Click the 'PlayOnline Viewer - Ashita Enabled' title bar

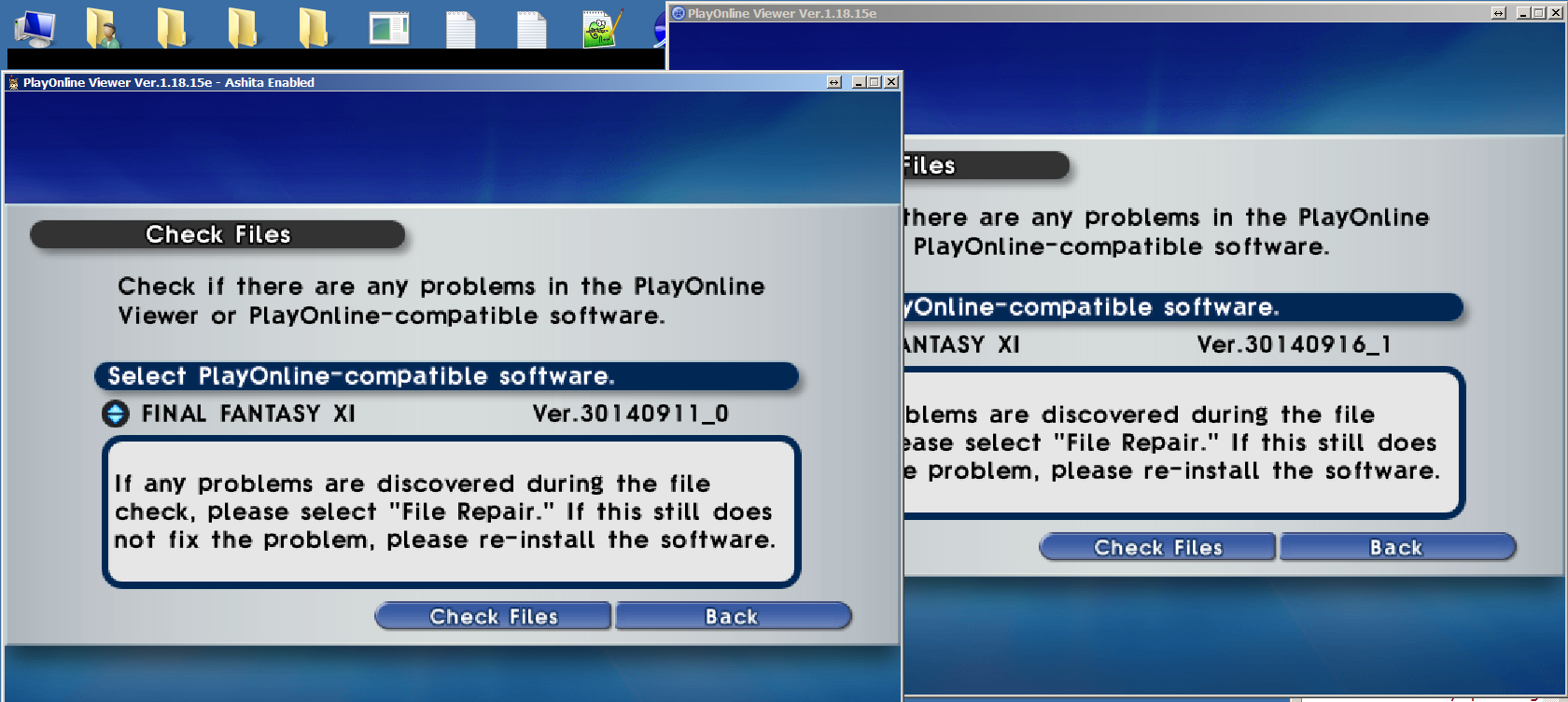coord(467,82)
